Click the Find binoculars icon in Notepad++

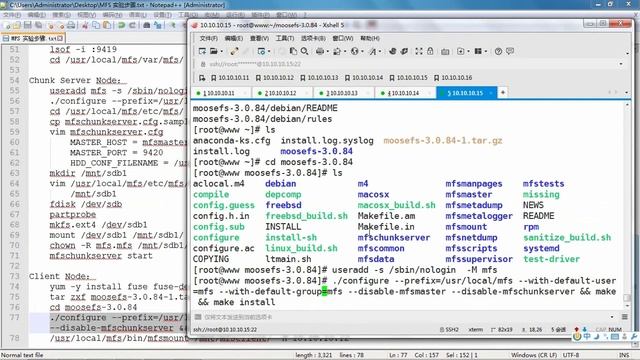(147, 25)
